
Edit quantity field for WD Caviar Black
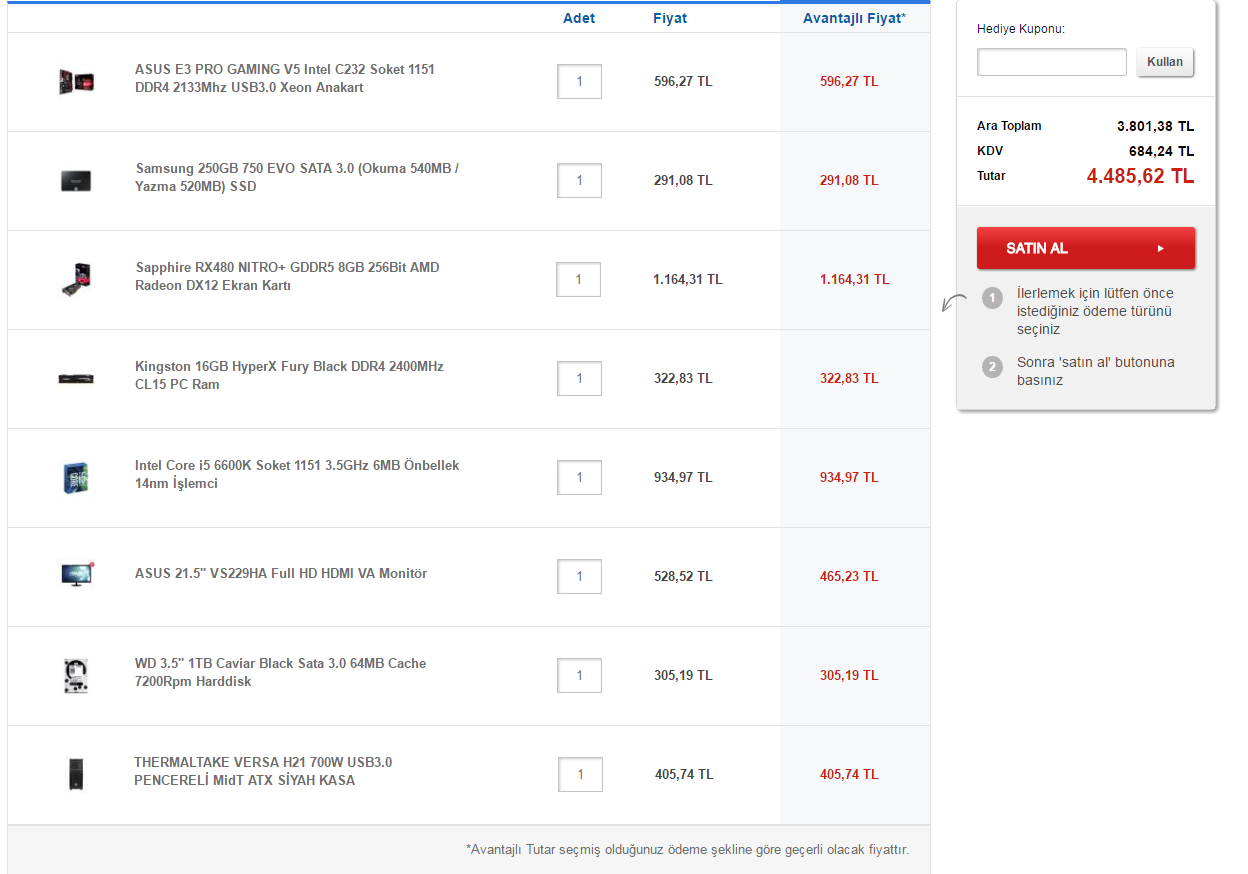point(579,676)
